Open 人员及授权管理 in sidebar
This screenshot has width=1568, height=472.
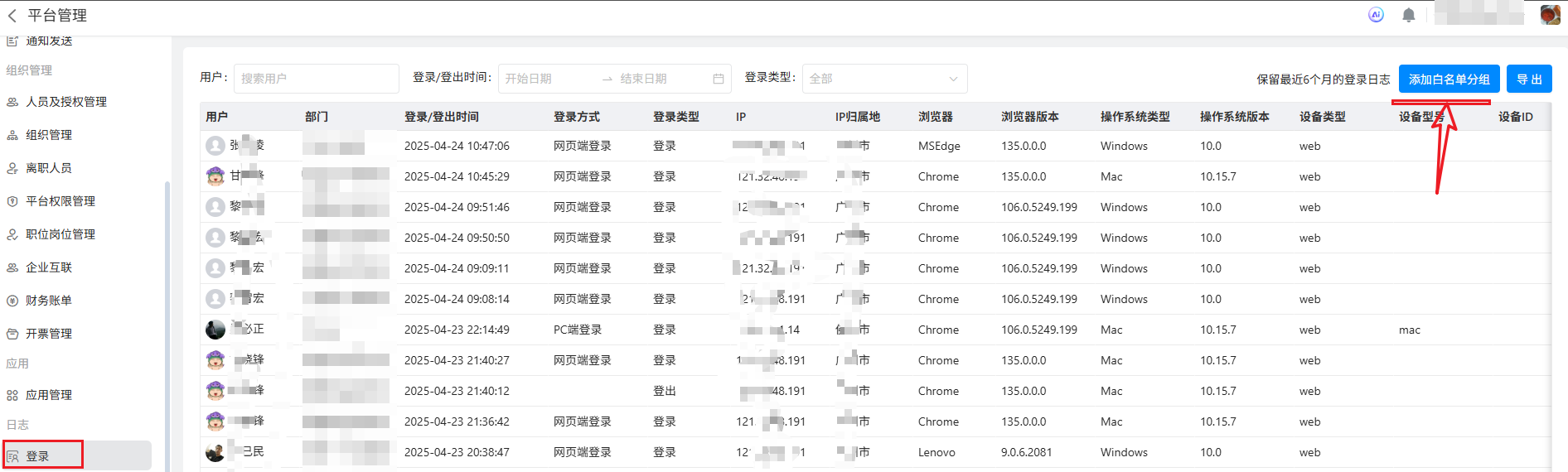coord(66,102)
